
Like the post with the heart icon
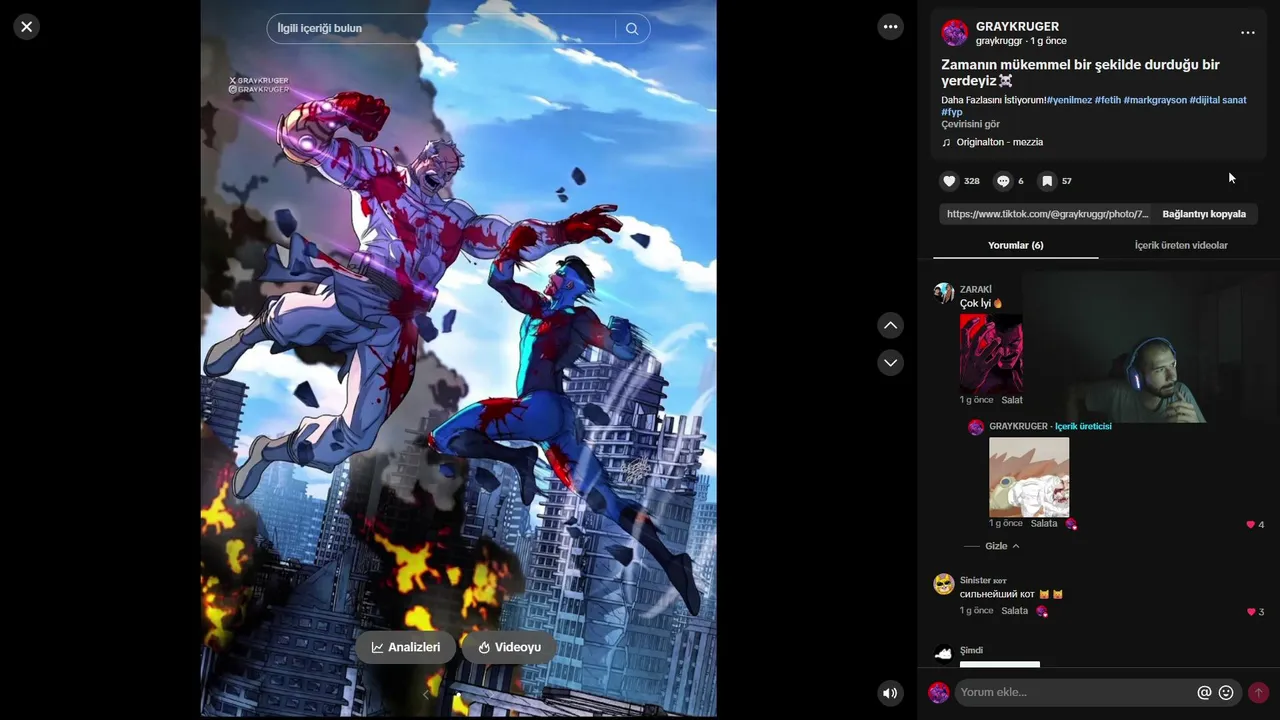tap(949, 181)
